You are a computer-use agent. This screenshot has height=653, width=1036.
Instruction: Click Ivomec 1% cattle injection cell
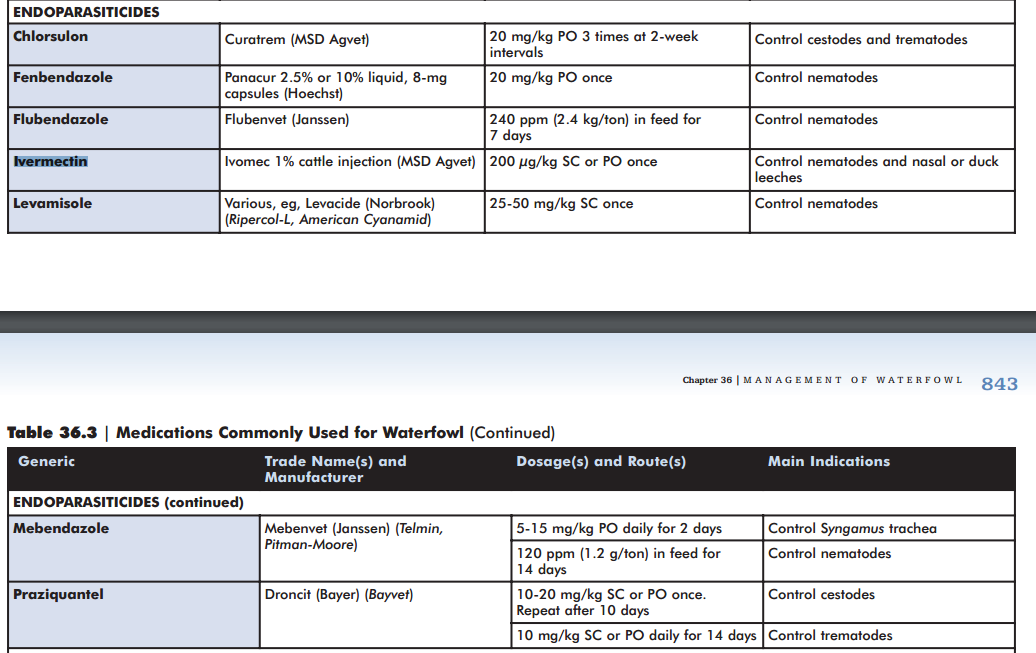(x=350, y=162)
